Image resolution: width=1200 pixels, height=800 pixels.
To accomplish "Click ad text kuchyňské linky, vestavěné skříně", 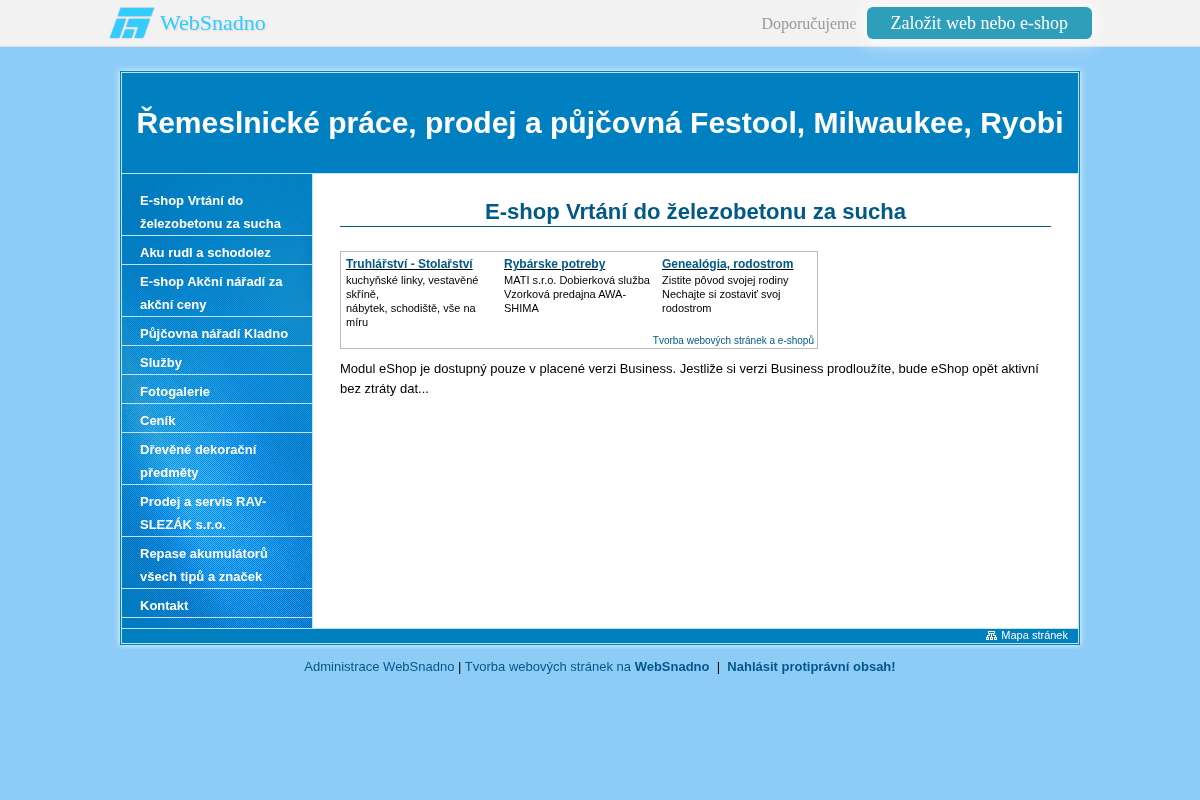I will coord(412,287).
